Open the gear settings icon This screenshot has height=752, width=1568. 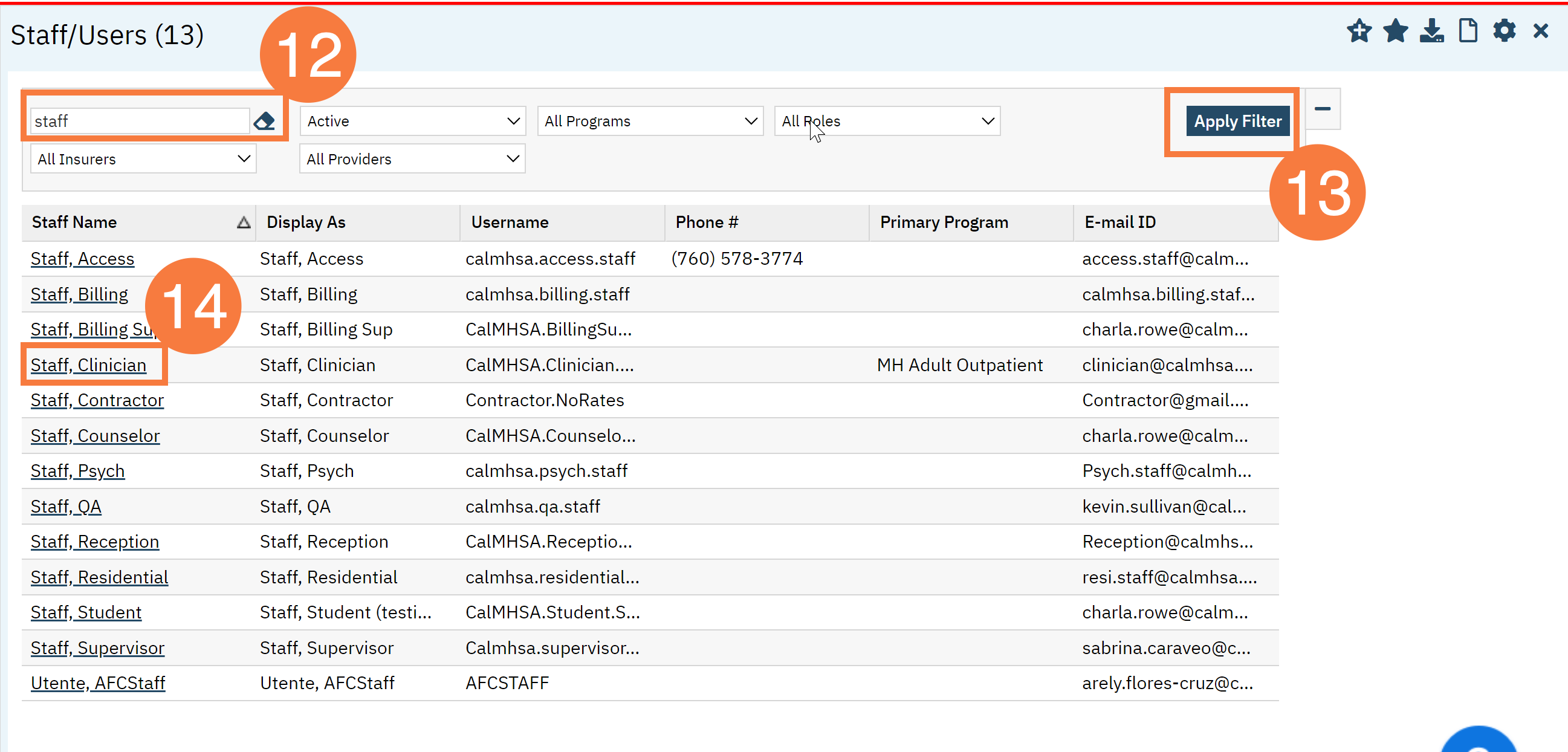coord(1503,30)
